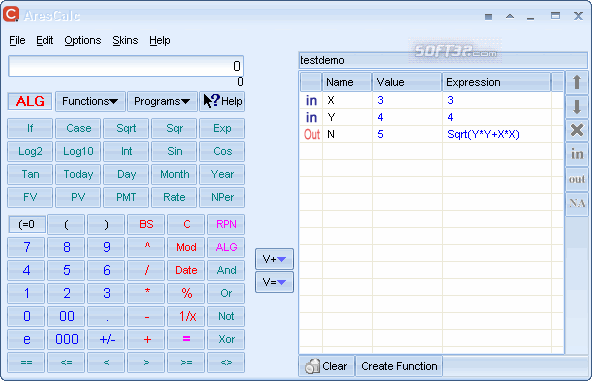This screenshot has height=381, width=592.
Task: Click the ^ power key
Action: click(146, 247)
